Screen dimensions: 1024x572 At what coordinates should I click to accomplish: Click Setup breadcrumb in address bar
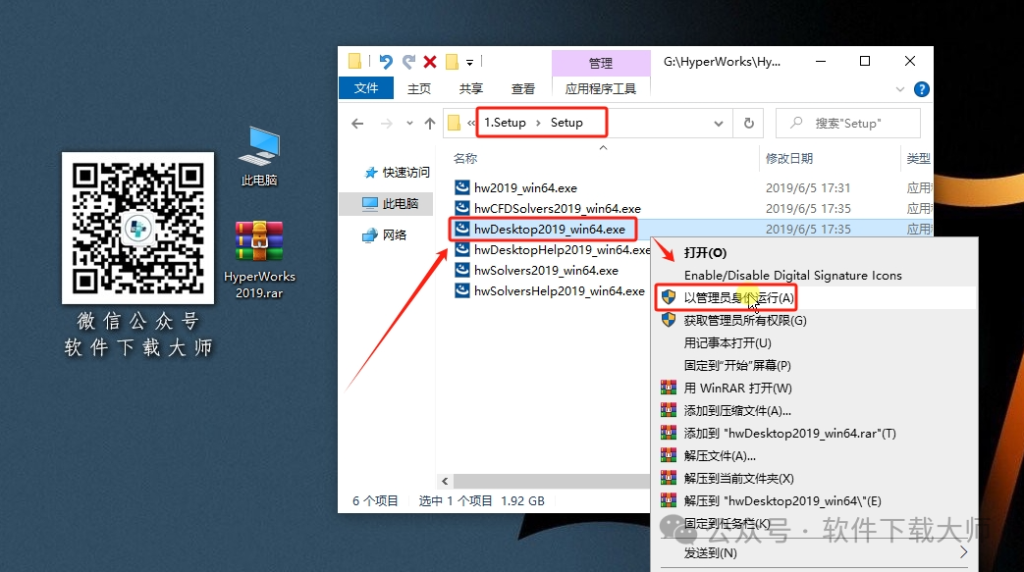click(x=566, y=122)
